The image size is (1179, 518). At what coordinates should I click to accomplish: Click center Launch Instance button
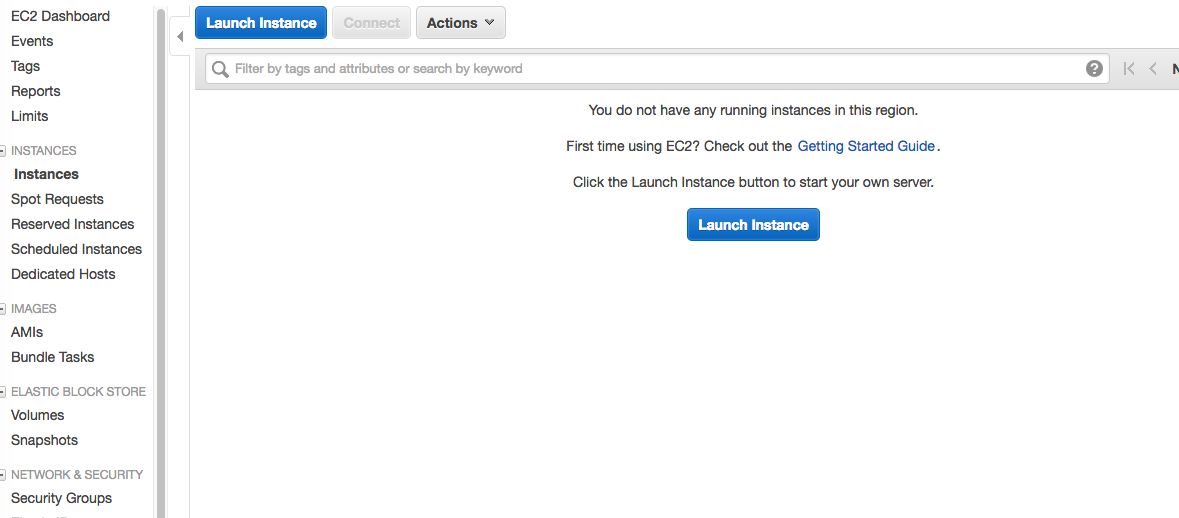coord(753,225)
